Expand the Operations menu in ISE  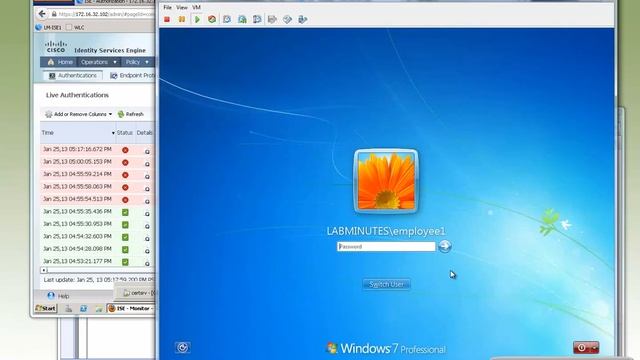99,62
